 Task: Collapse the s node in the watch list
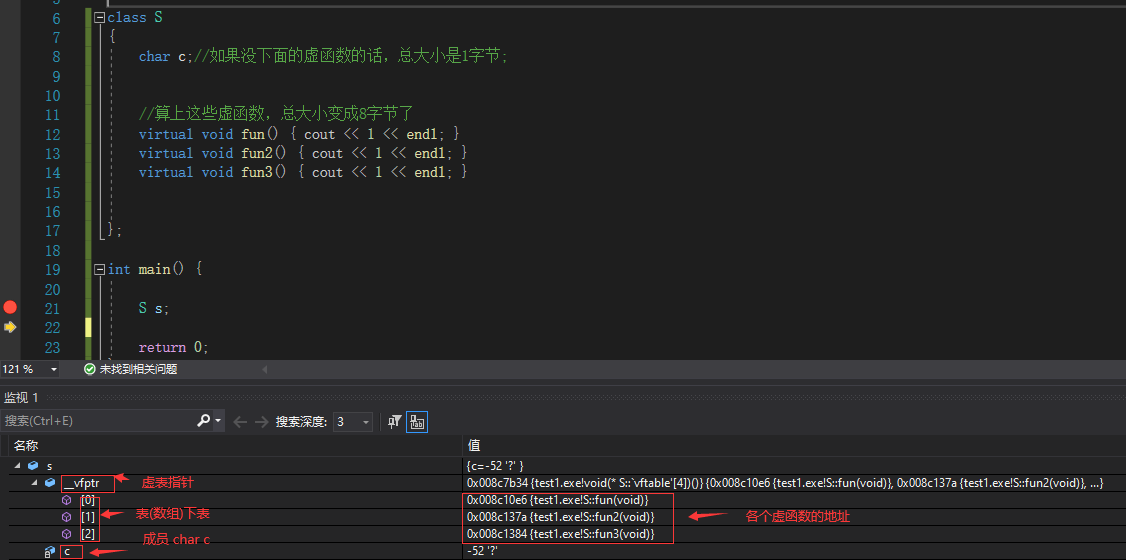tap(18, 467)
